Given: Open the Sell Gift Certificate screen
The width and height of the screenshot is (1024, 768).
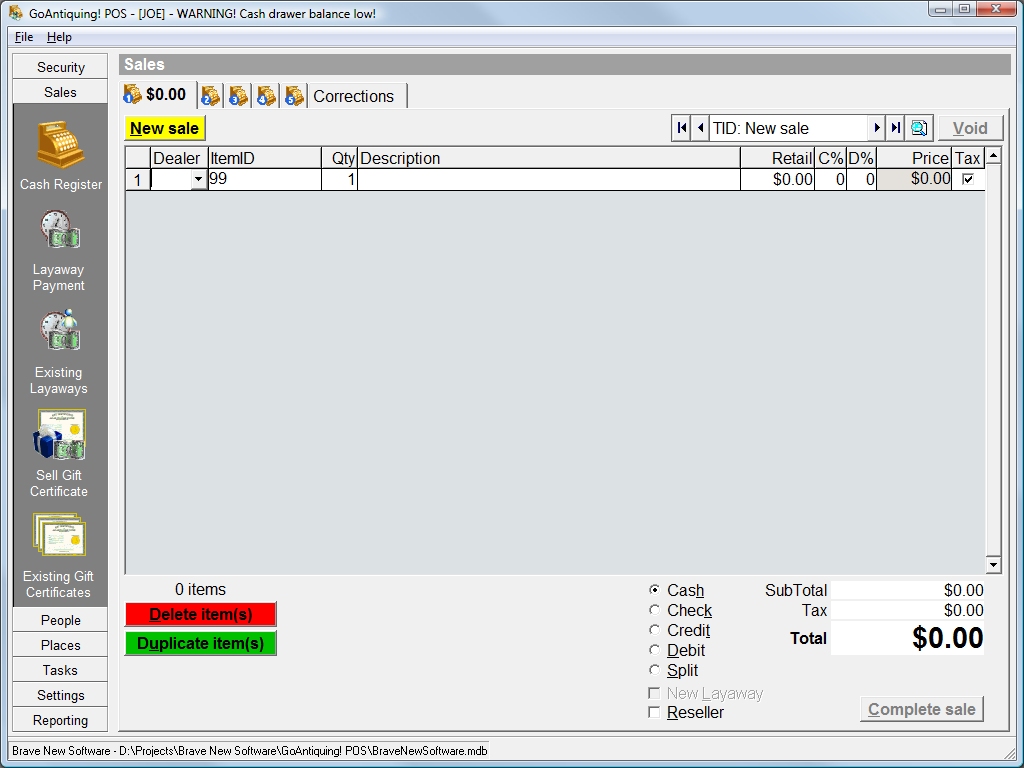Looking at the screenshot, I should tap(59, 454).
